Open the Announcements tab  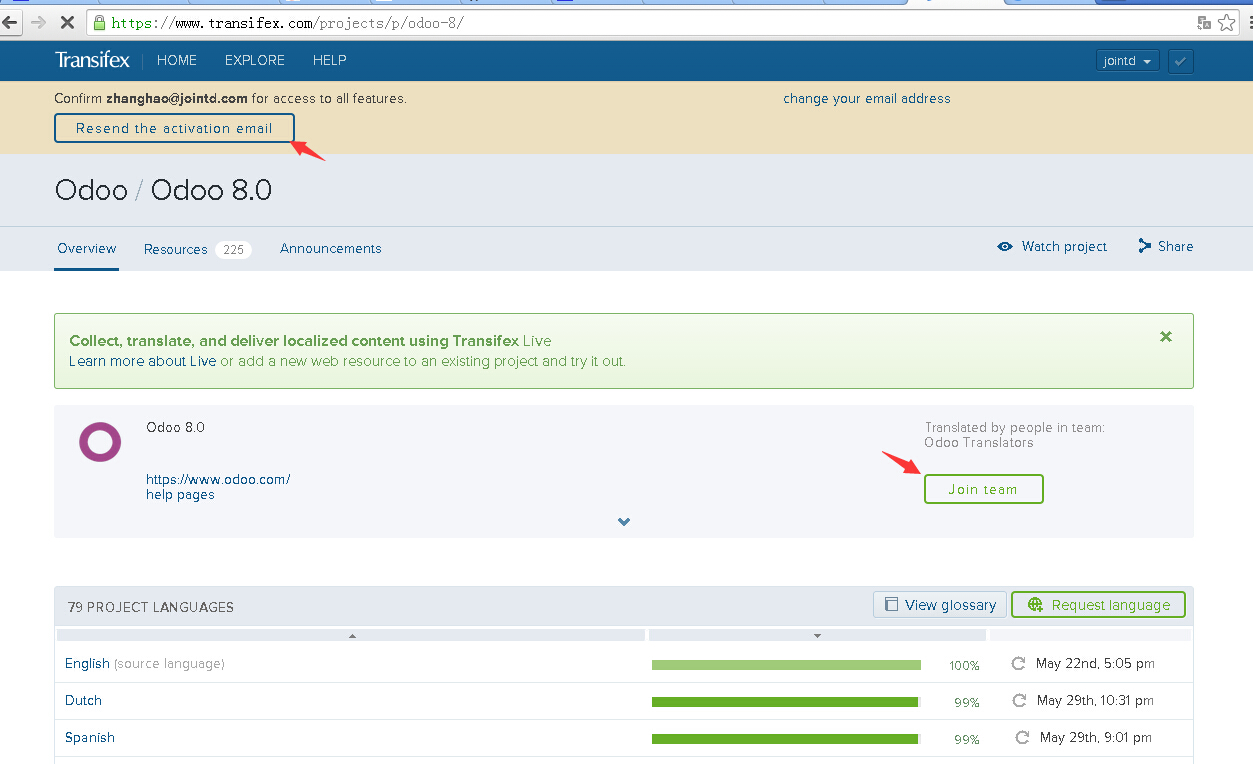[330, 248]
